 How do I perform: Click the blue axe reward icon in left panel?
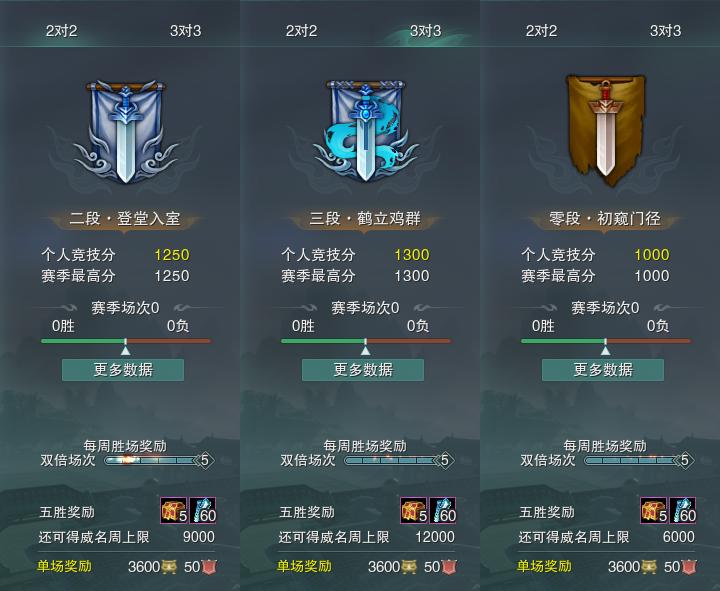click(202, 510)
